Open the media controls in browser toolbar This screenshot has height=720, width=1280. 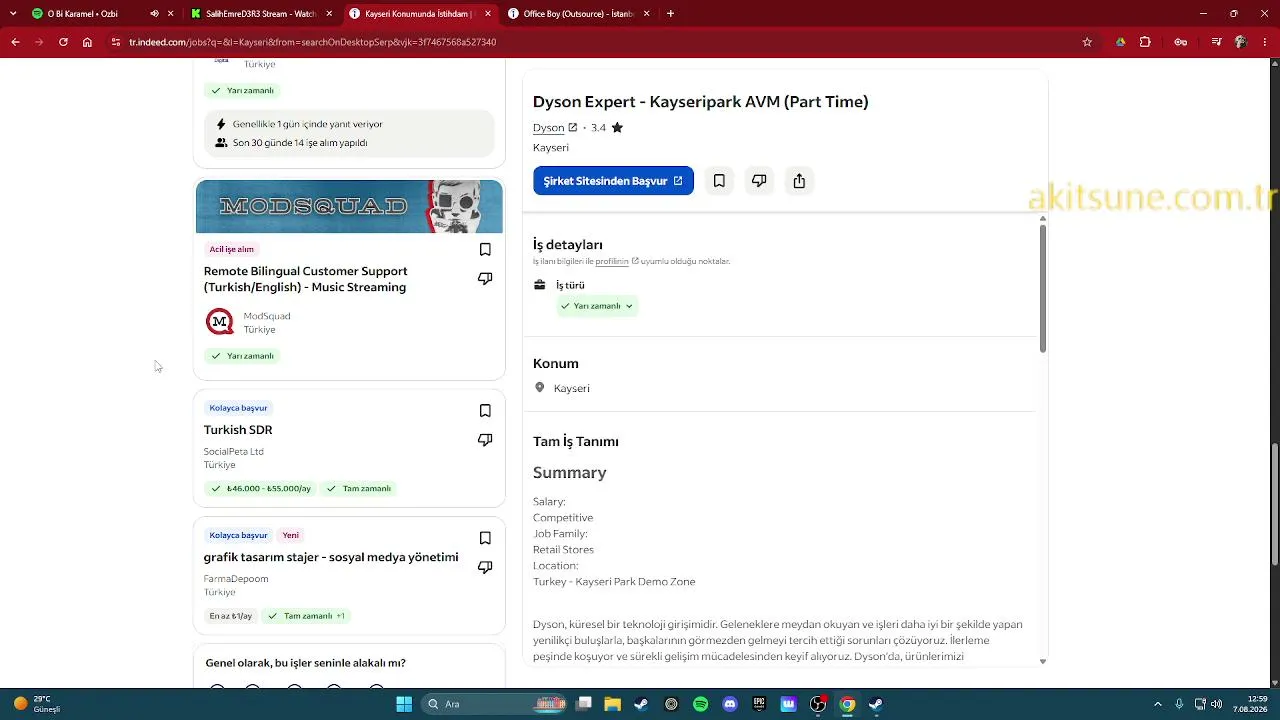(1216, 42)
